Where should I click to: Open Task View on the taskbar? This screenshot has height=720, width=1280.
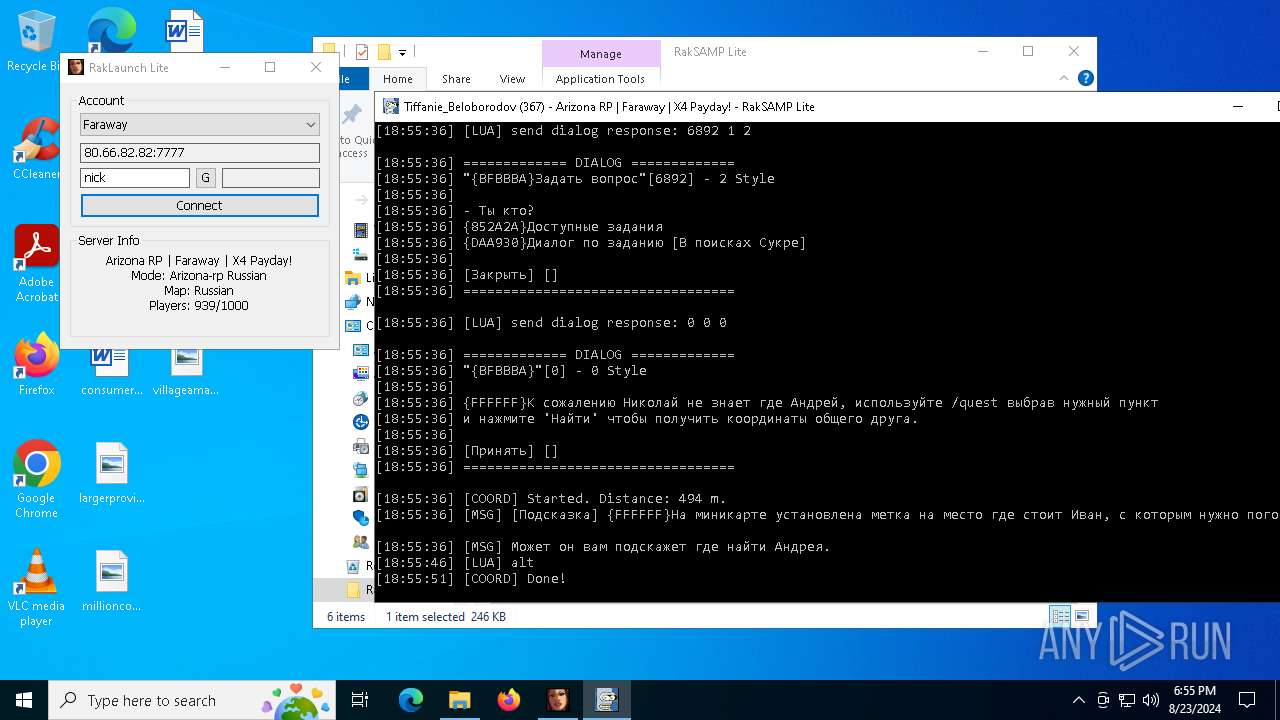361,700
